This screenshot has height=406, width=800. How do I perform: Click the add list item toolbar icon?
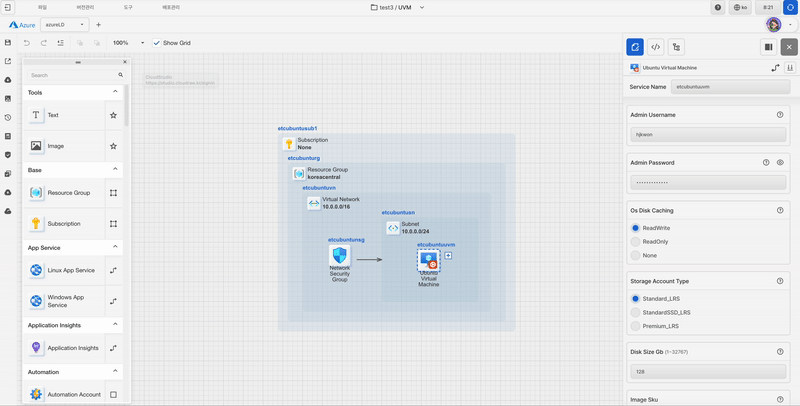[61, 43]
